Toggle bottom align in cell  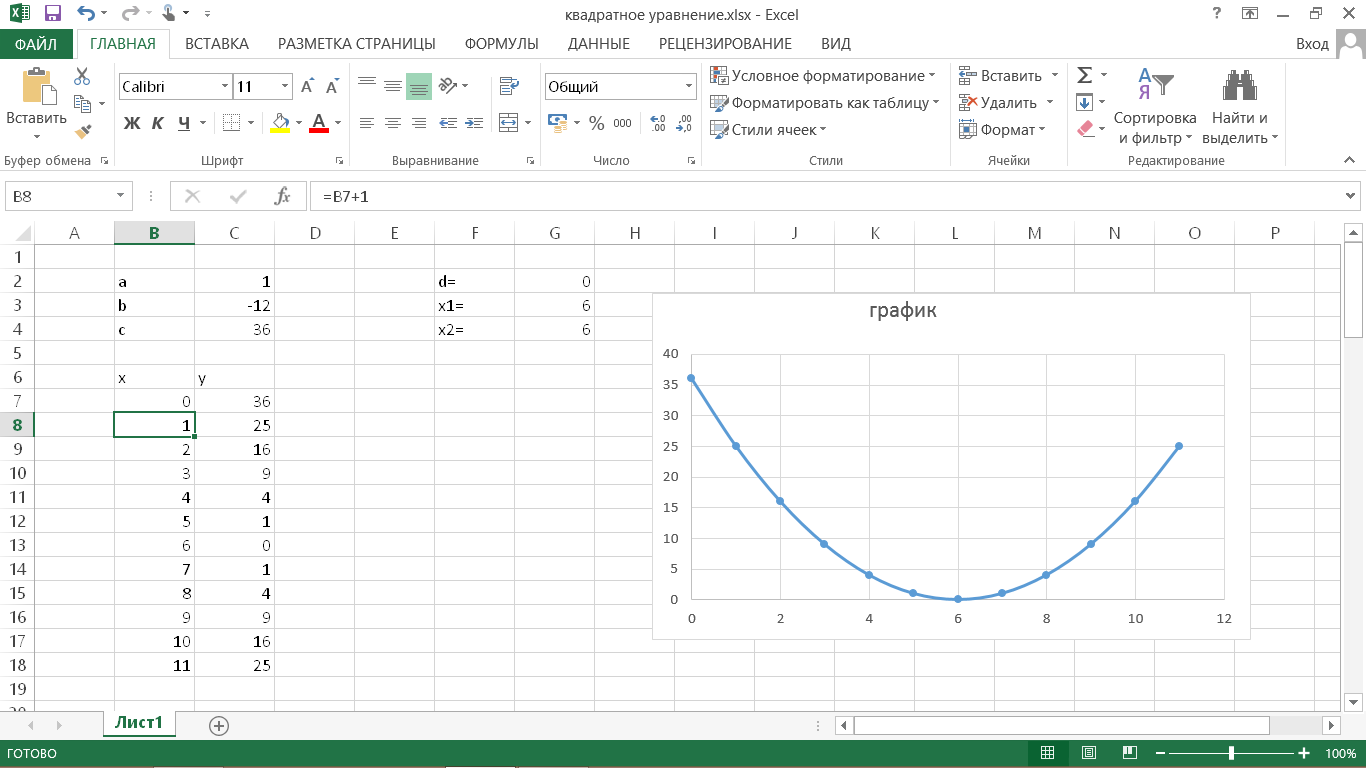click(x=419, y=86)
